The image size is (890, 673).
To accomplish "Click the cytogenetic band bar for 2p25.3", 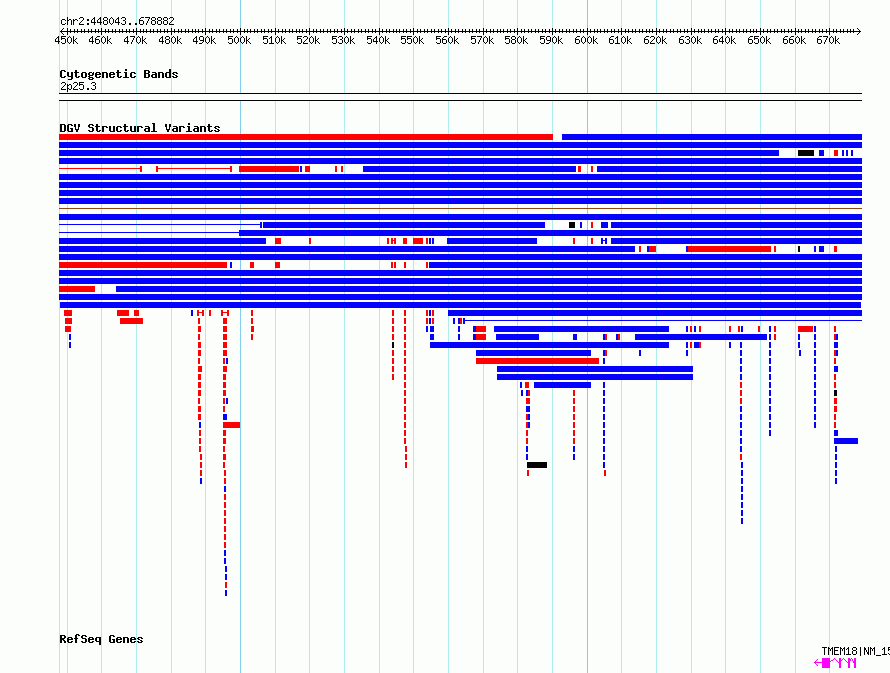I will pos(460,97).
